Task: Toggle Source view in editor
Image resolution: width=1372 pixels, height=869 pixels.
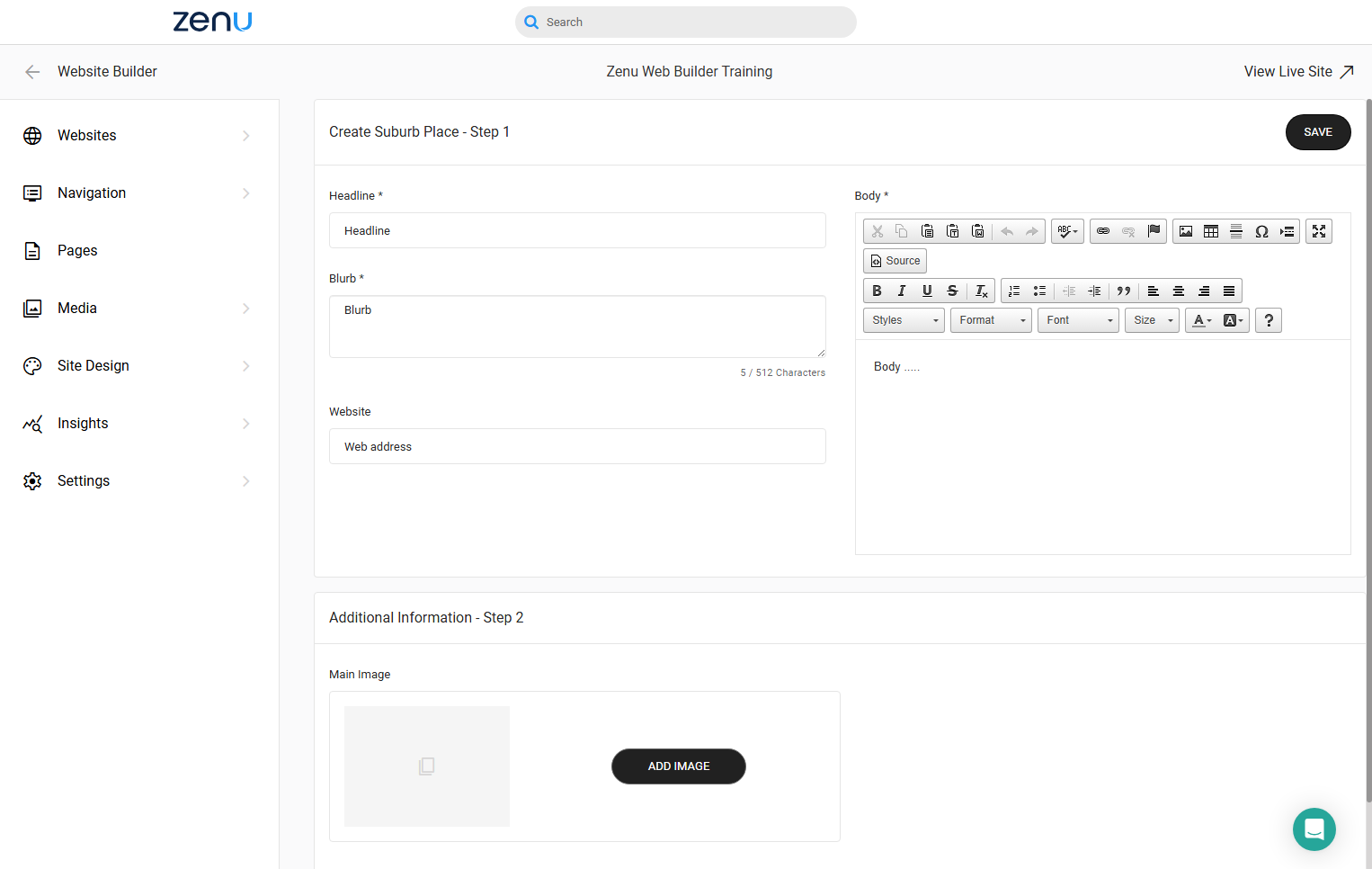Action: [x=895, y=261]
